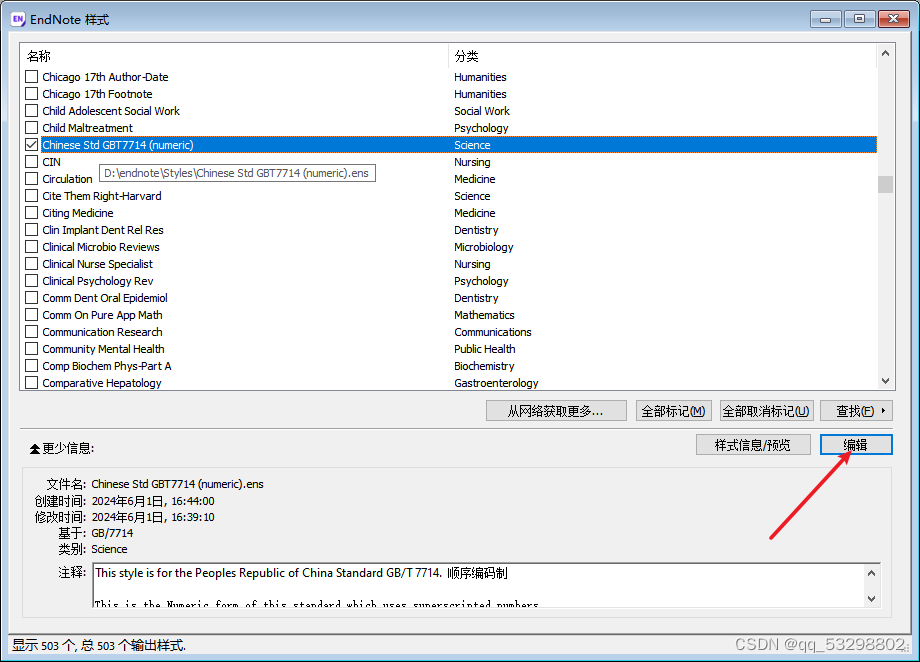The width and height of the screenshot is (920, 662).
Task: Tick the Cite Them Right-Harvard checkbox
Action: [32, 196]
